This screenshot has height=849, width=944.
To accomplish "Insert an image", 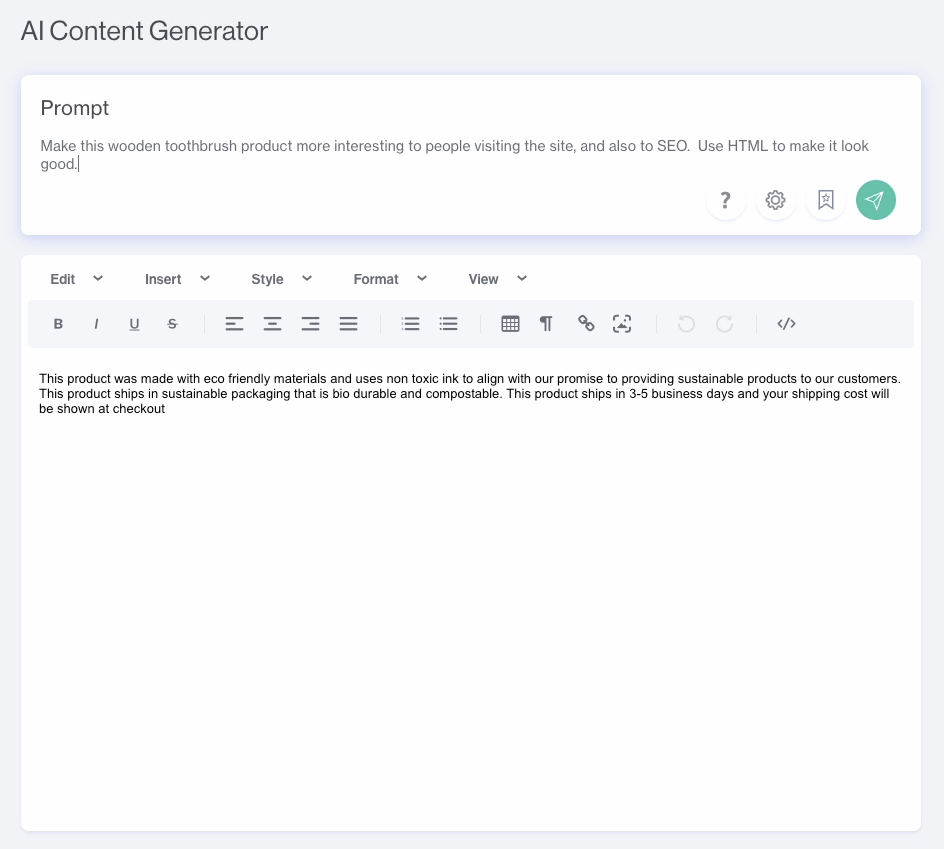I will [622, 324].
